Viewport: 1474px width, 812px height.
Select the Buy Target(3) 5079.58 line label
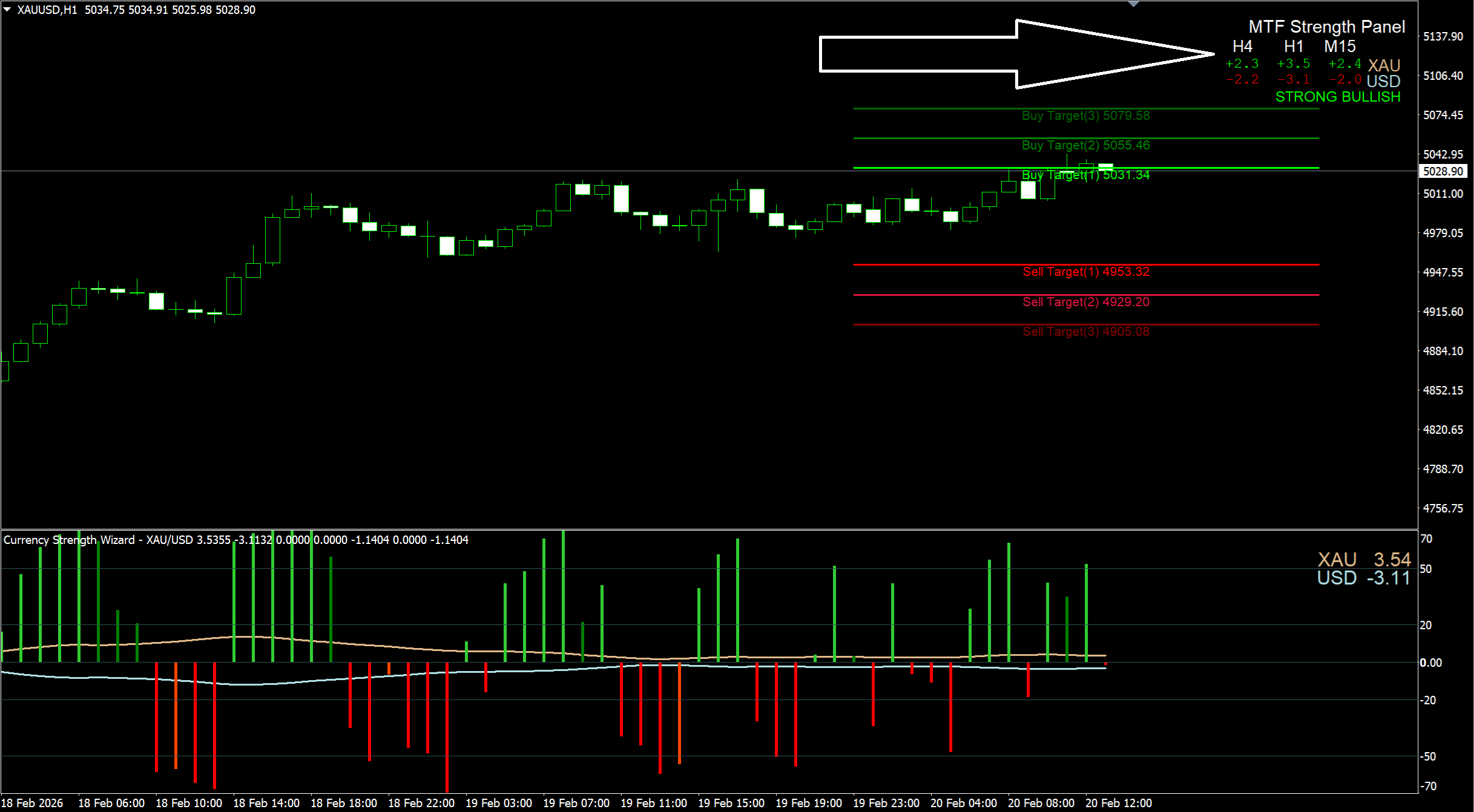1085,116
